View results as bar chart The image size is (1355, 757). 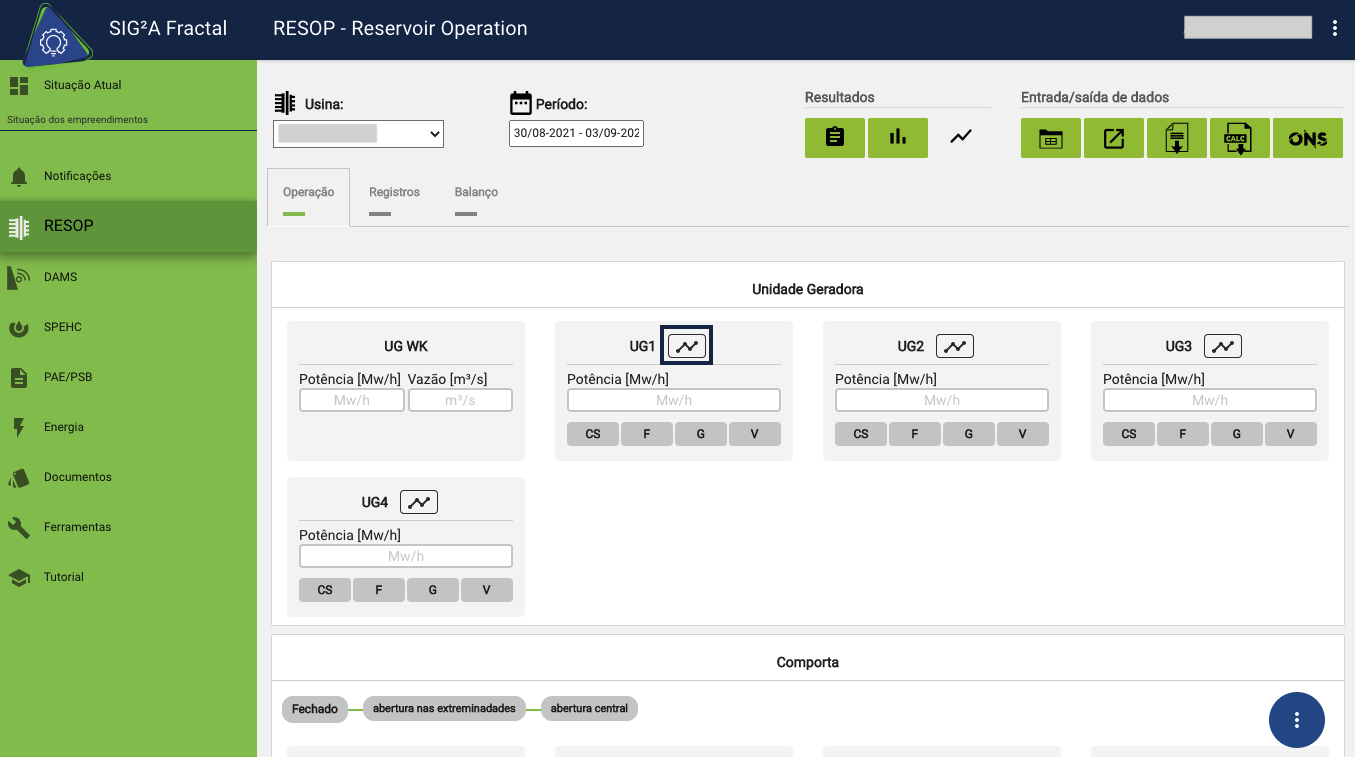[897, 137]
